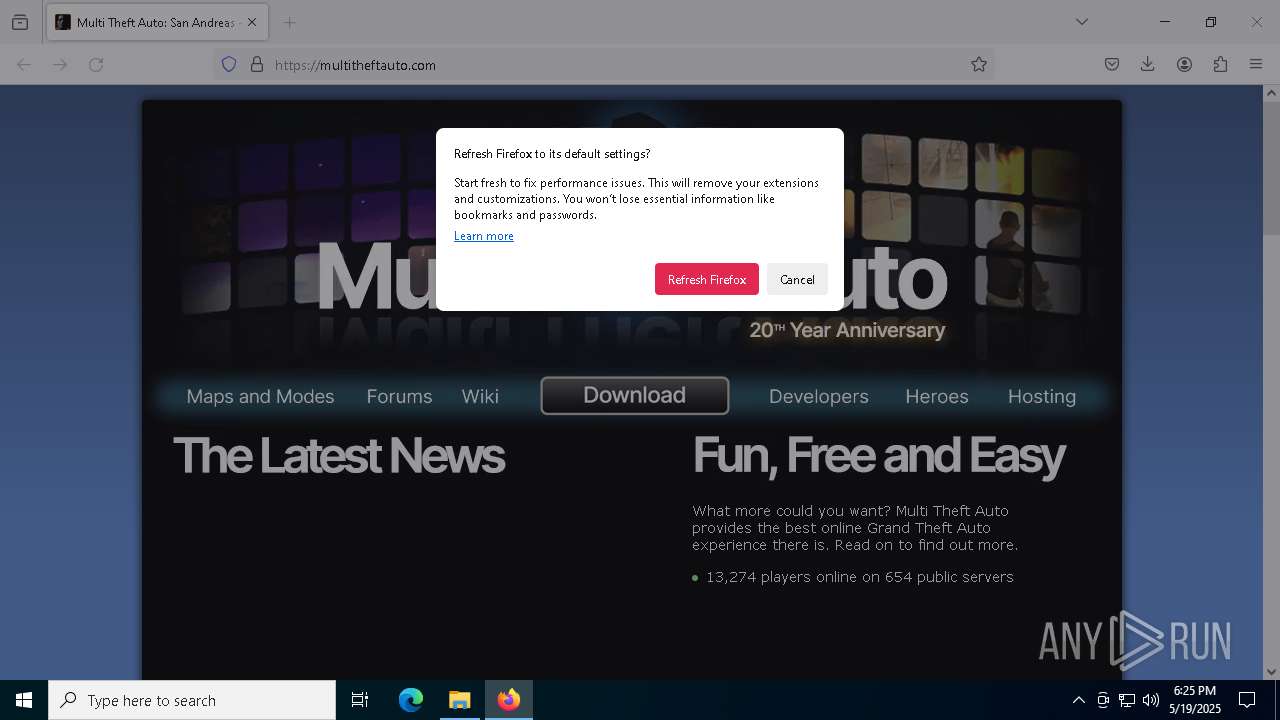Open the Save to Pocket icon
Screen dimensions: 1280x720
point(1112,64)
